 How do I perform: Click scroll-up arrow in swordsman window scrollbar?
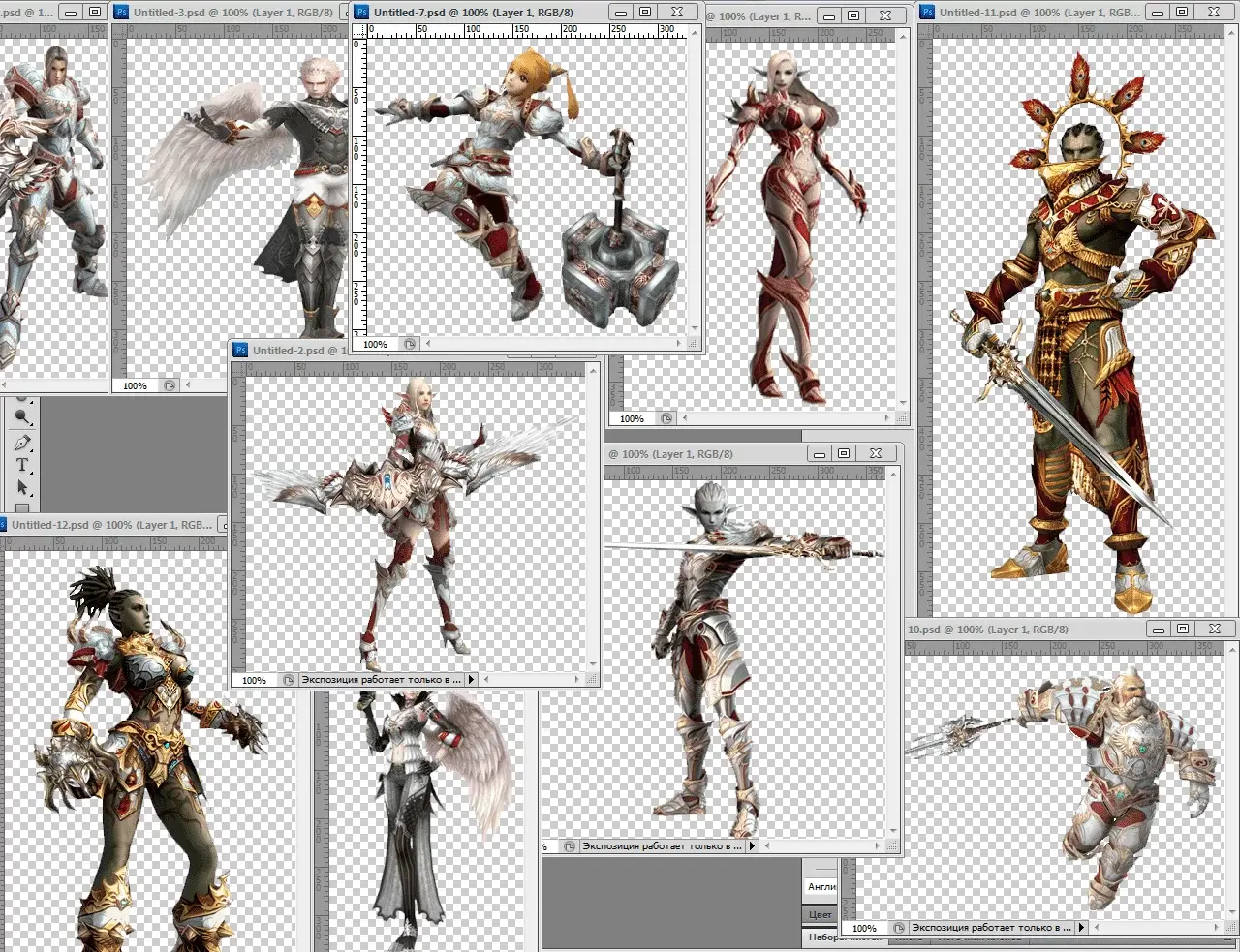pos(893,474)
